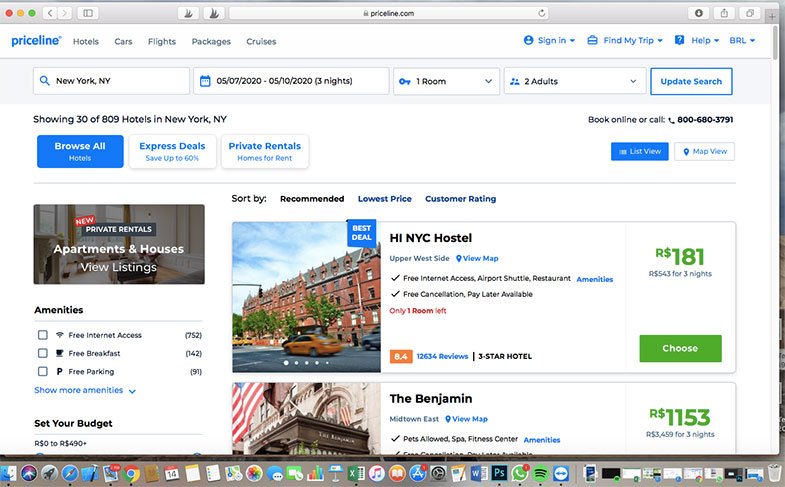Click the Update Search button
Image resolution: width=785 pixels, height=487 pixels.
point(691,81)
